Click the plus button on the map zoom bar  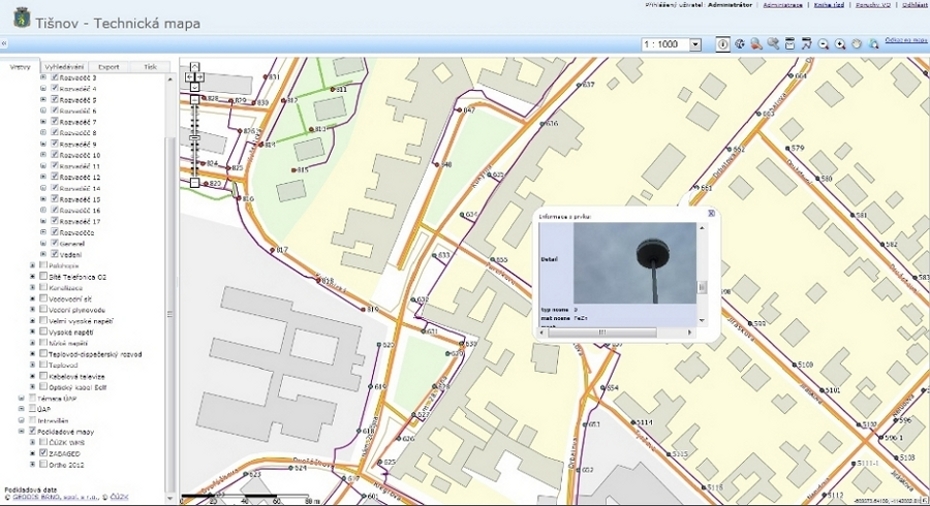pos(195,99)
